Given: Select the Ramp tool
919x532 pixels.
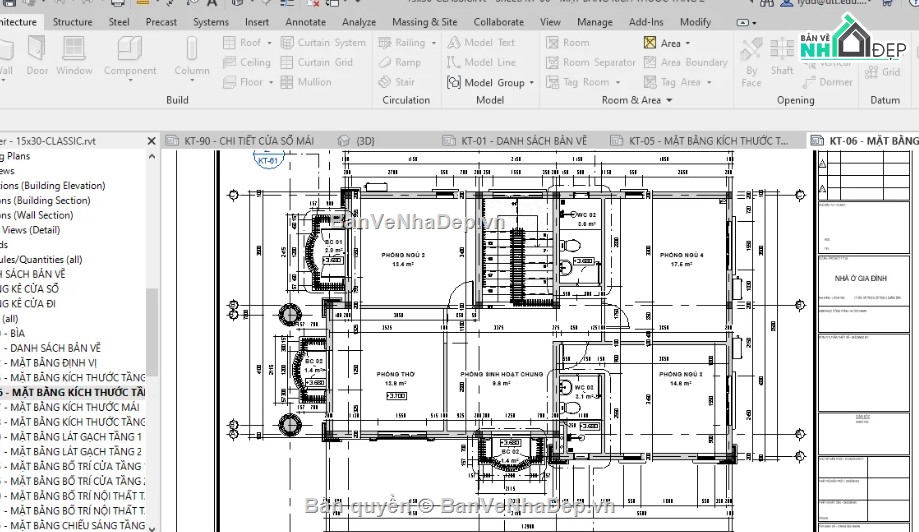Looking at the screenshot, I should tap(400, 62).
